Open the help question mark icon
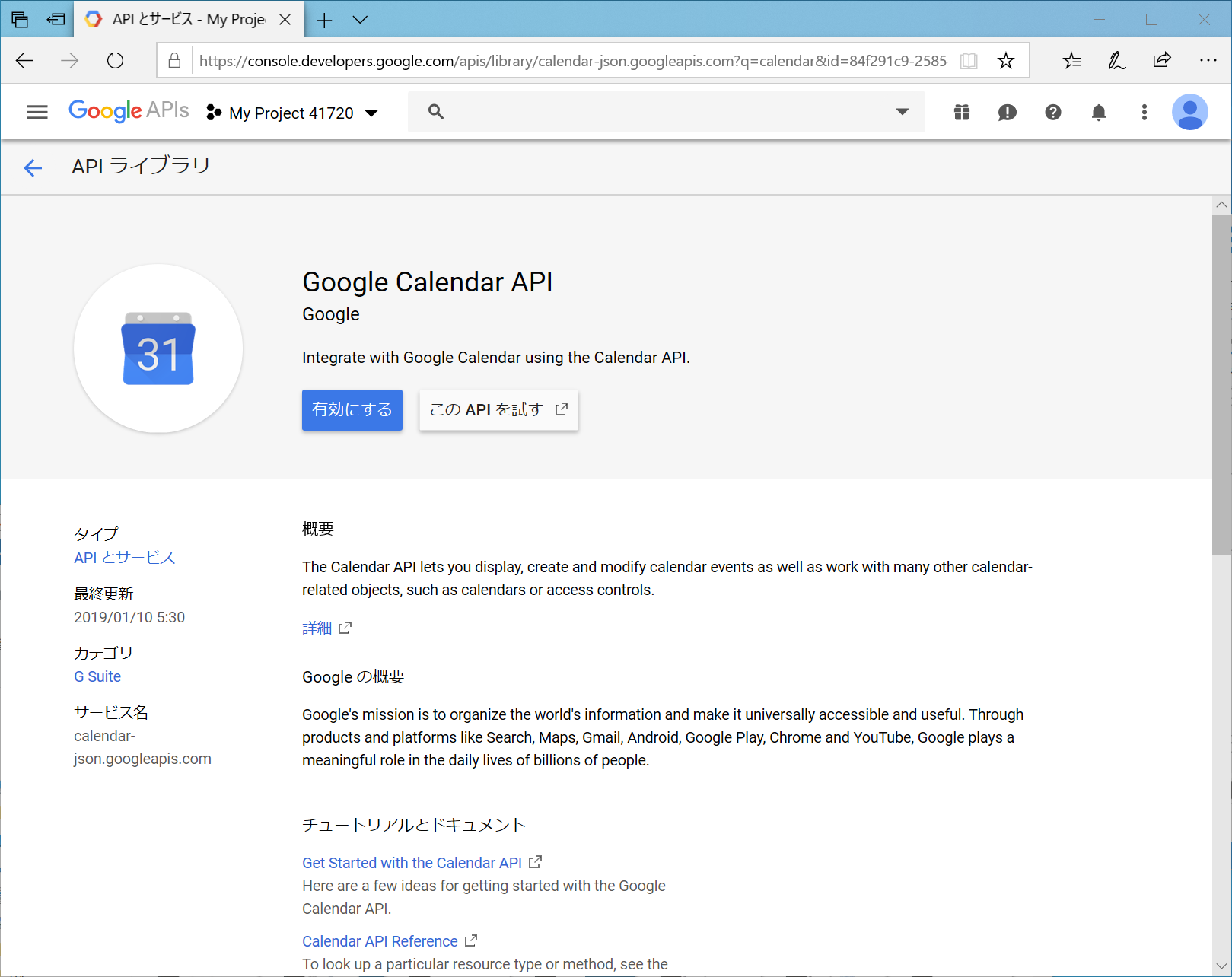The height and width of the screenshot is (977, 1232). pos(1053,113)
